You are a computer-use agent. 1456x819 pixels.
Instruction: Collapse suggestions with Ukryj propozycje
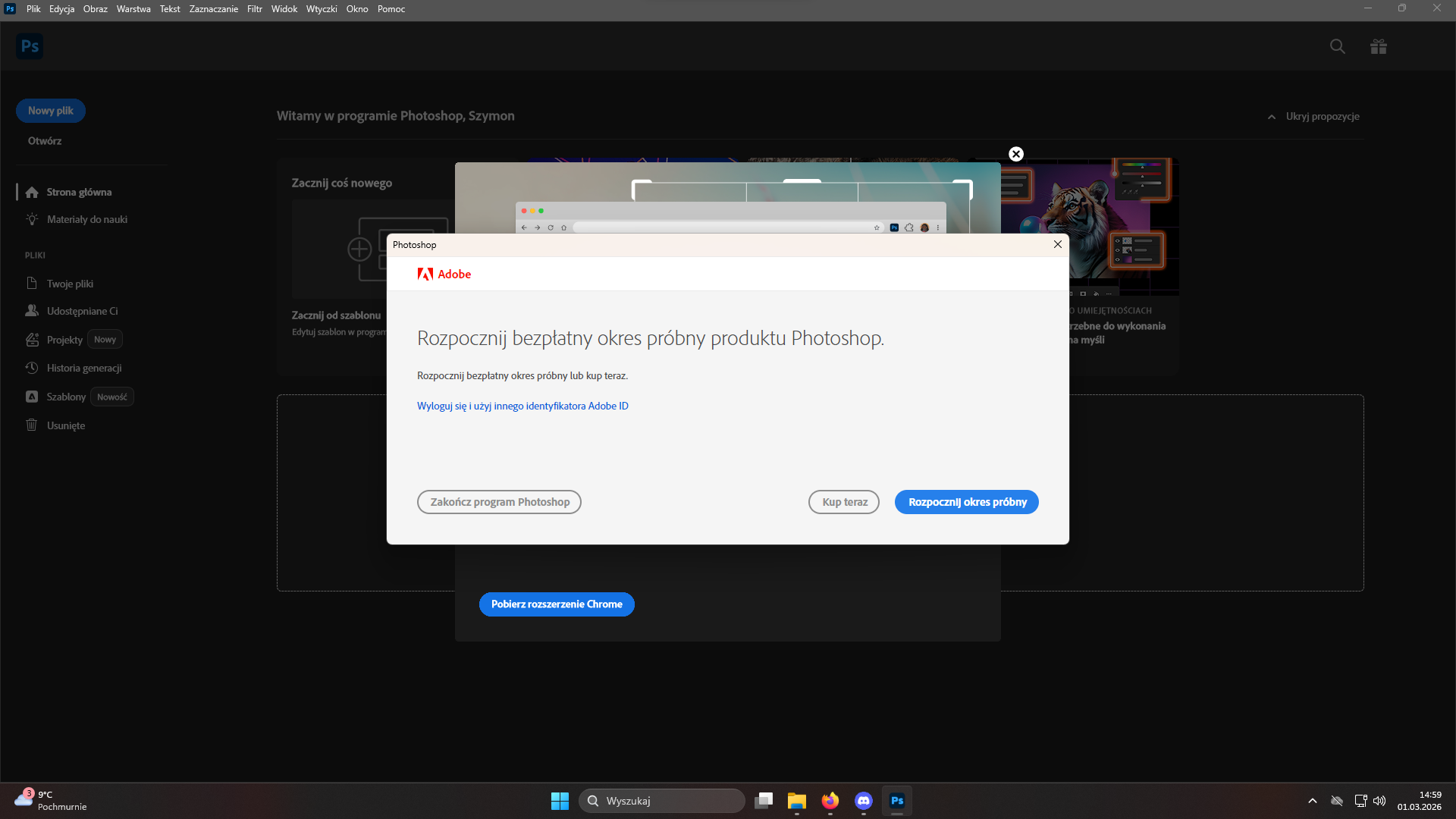pos(1313,117)
